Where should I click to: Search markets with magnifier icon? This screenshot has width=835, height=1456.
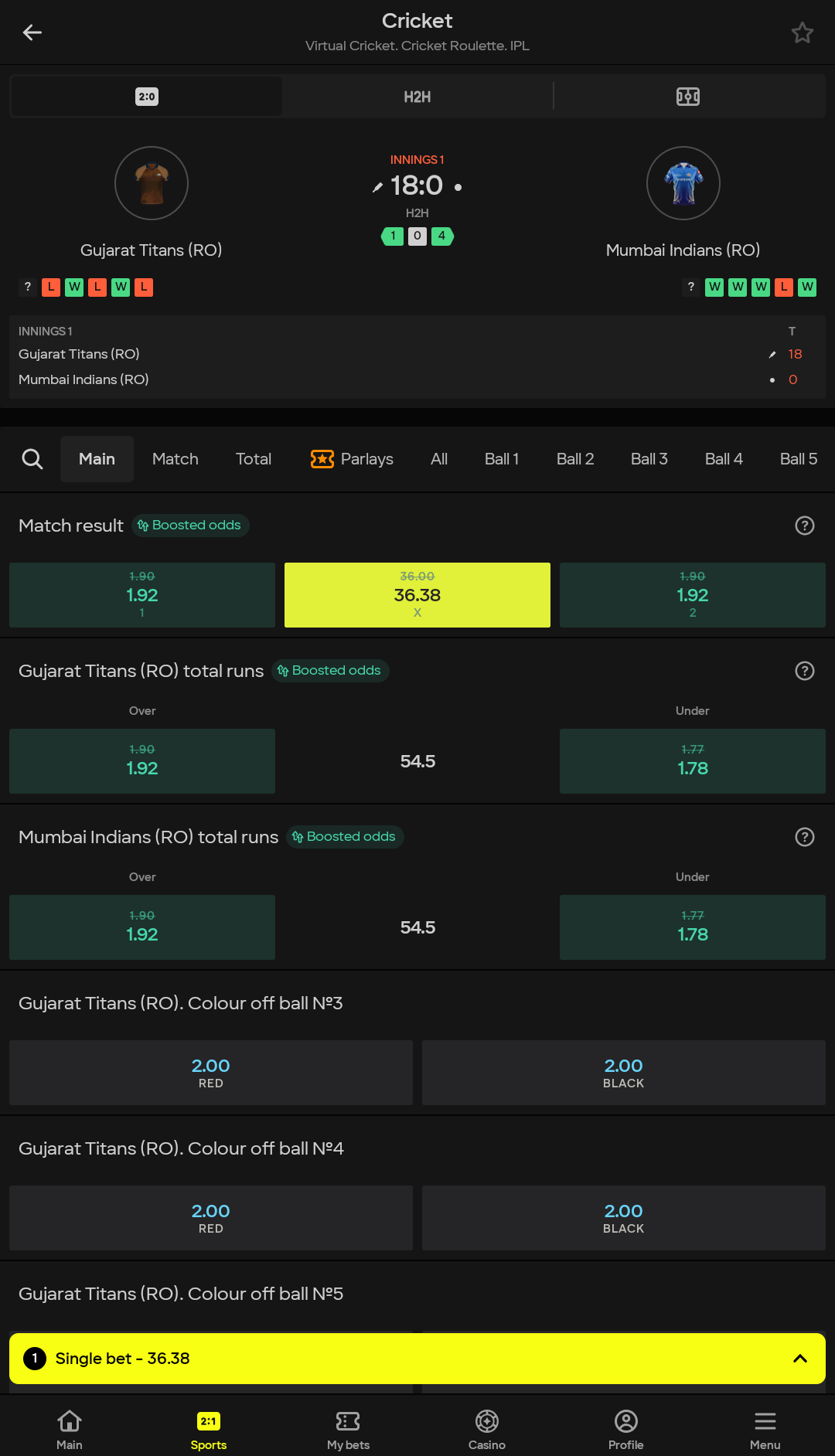point(32,459)
